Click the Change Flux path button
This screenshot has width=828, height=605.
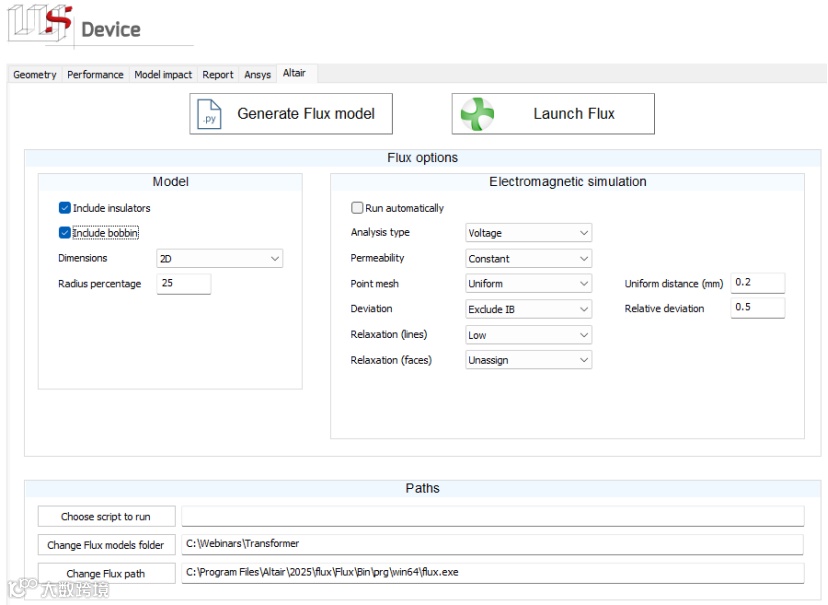tap(106, 574)
